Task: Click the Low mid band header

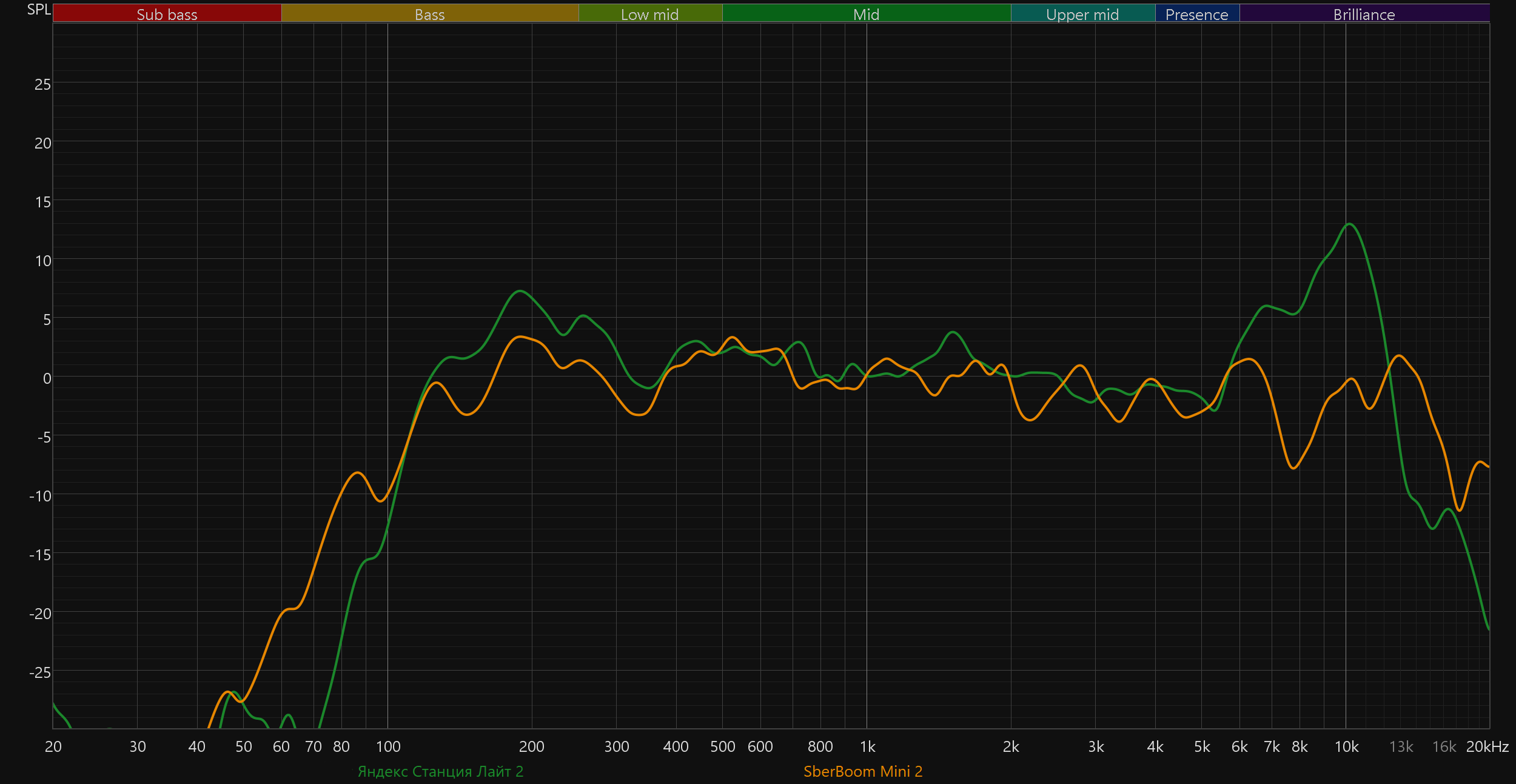Action: coord(649,14)
